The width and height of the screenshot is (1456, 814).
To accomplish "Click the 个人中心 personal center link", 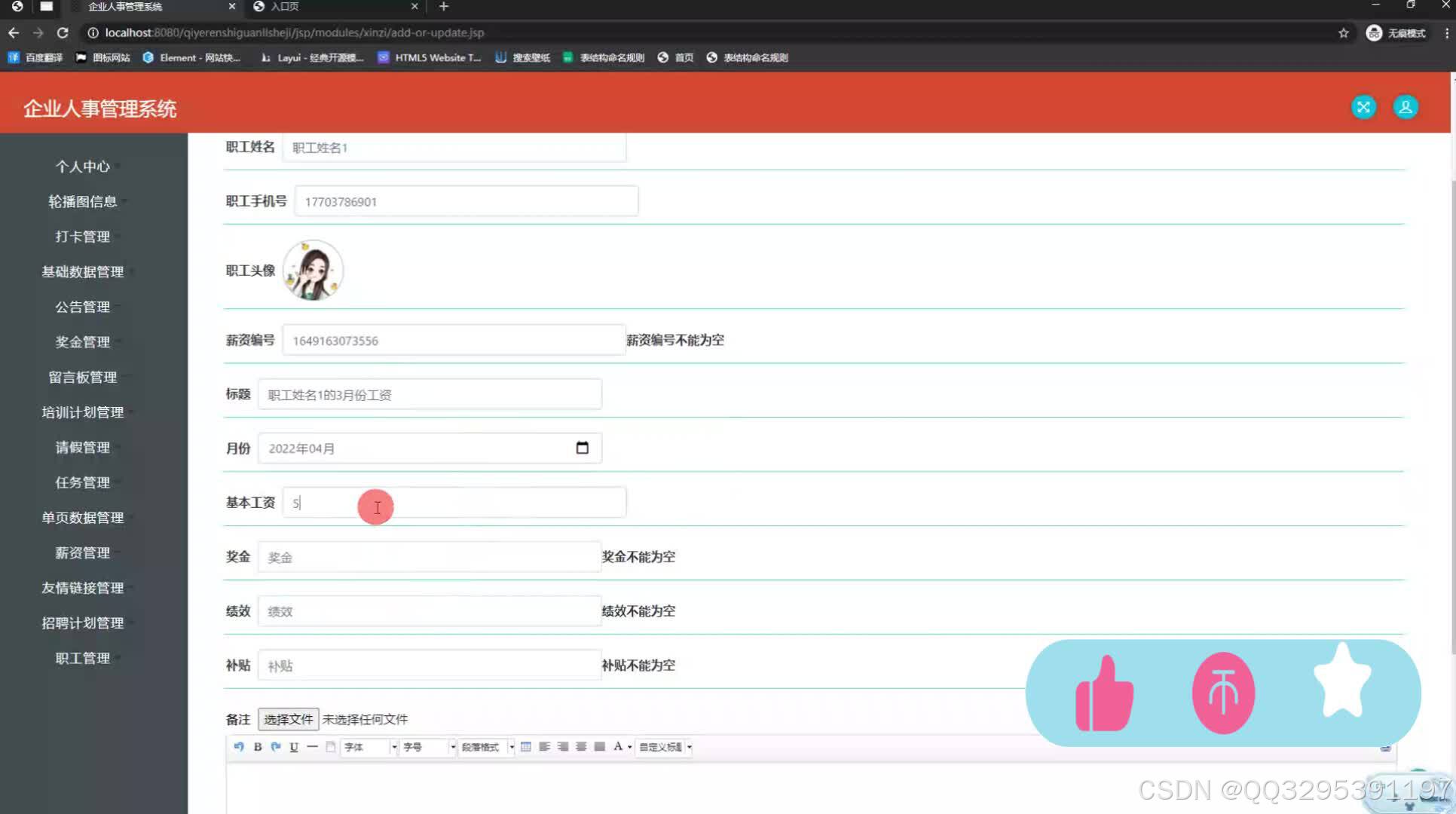I will pyautogui.click(x=82, y=166).
